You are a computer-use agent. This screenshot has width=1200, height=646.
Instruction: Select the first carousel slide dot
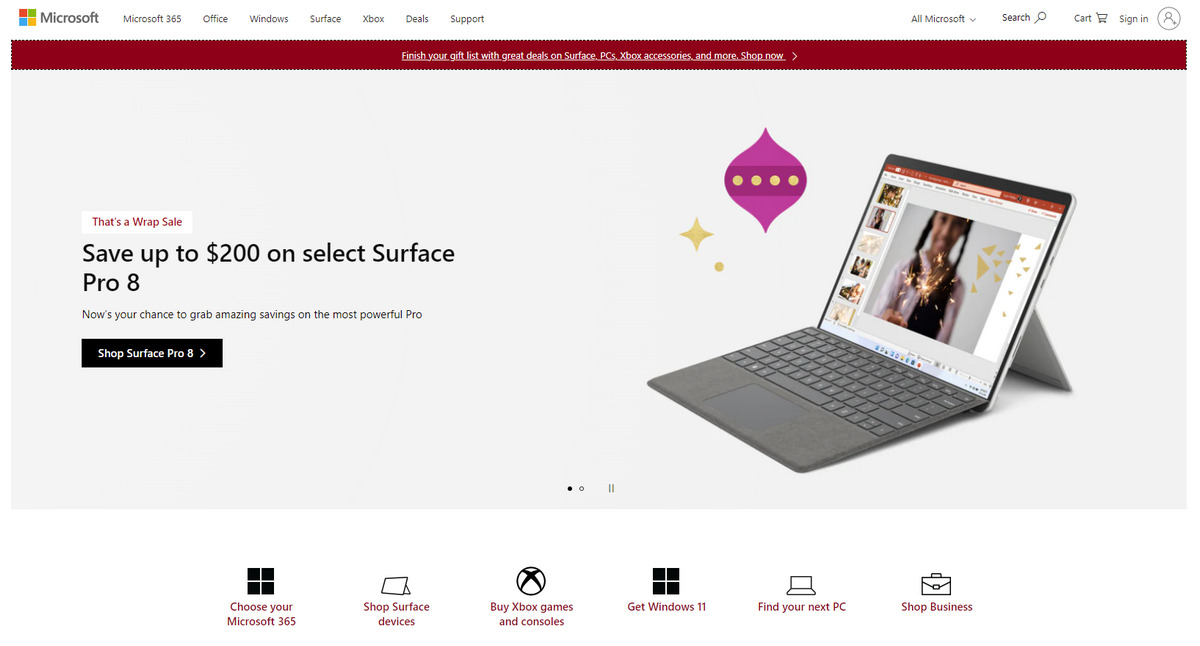click(x=570, y=489)
